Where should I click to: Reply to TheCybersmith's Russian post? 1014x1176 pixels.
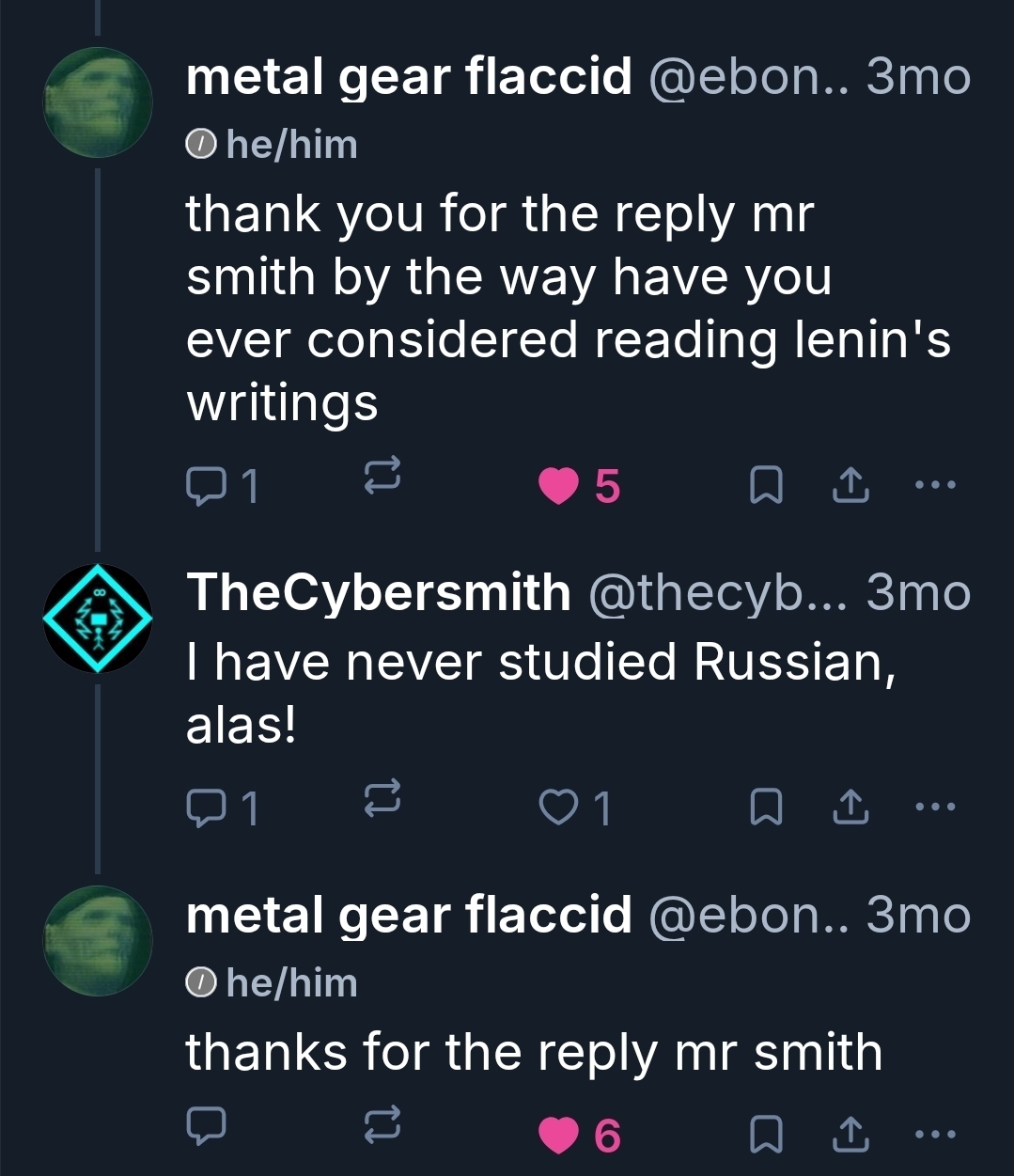coord(205,807)
